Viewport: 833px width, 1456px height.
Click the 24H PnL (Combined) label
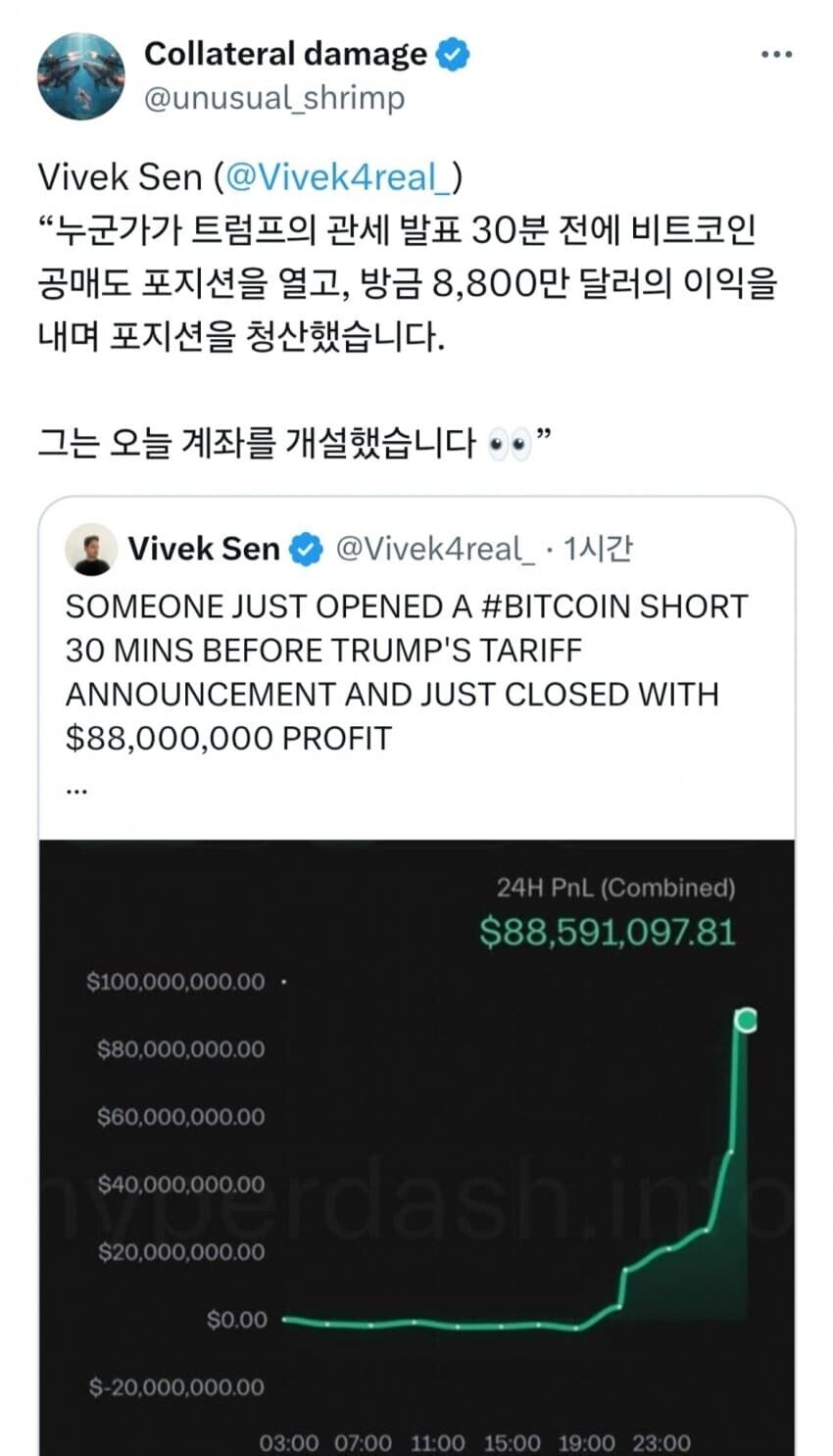[615, 888]
